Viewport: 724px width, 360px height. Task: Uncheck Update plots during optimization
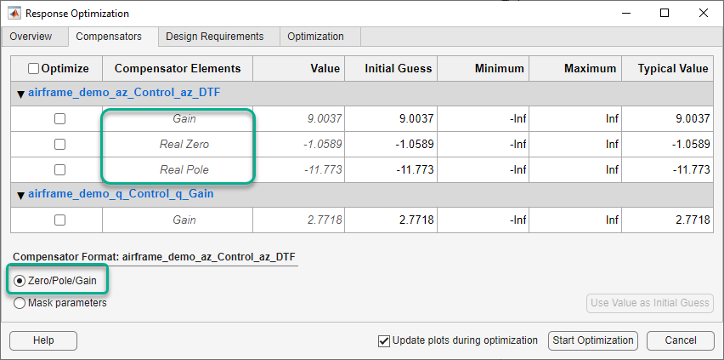coord(384,341)
